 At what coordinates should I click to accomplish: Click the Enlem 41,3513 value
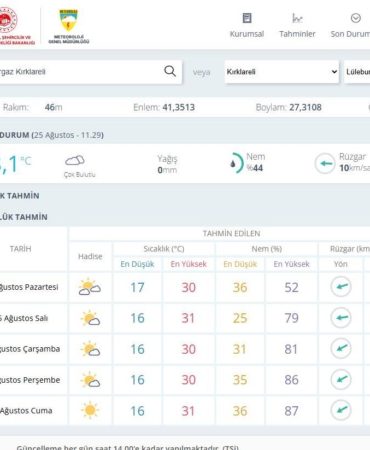tap(179, 107)
